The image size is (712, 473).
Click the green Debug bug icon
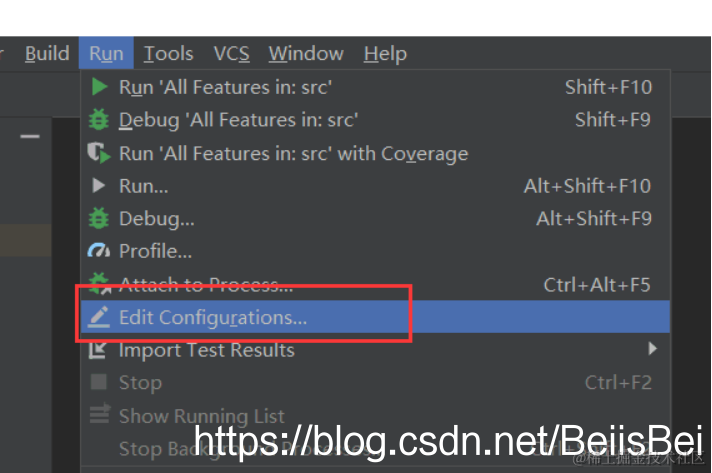click(99, 119)
